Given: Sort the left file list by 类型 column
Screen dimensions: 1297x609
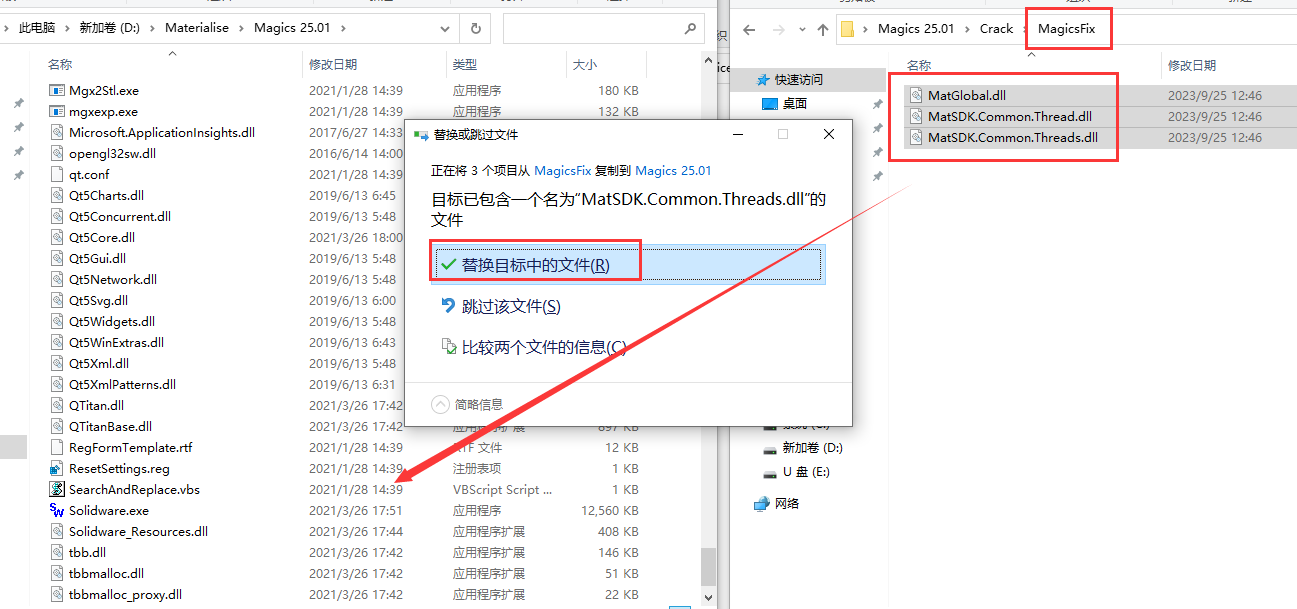Looking at the screenshot, I should (x=464, y=65).
